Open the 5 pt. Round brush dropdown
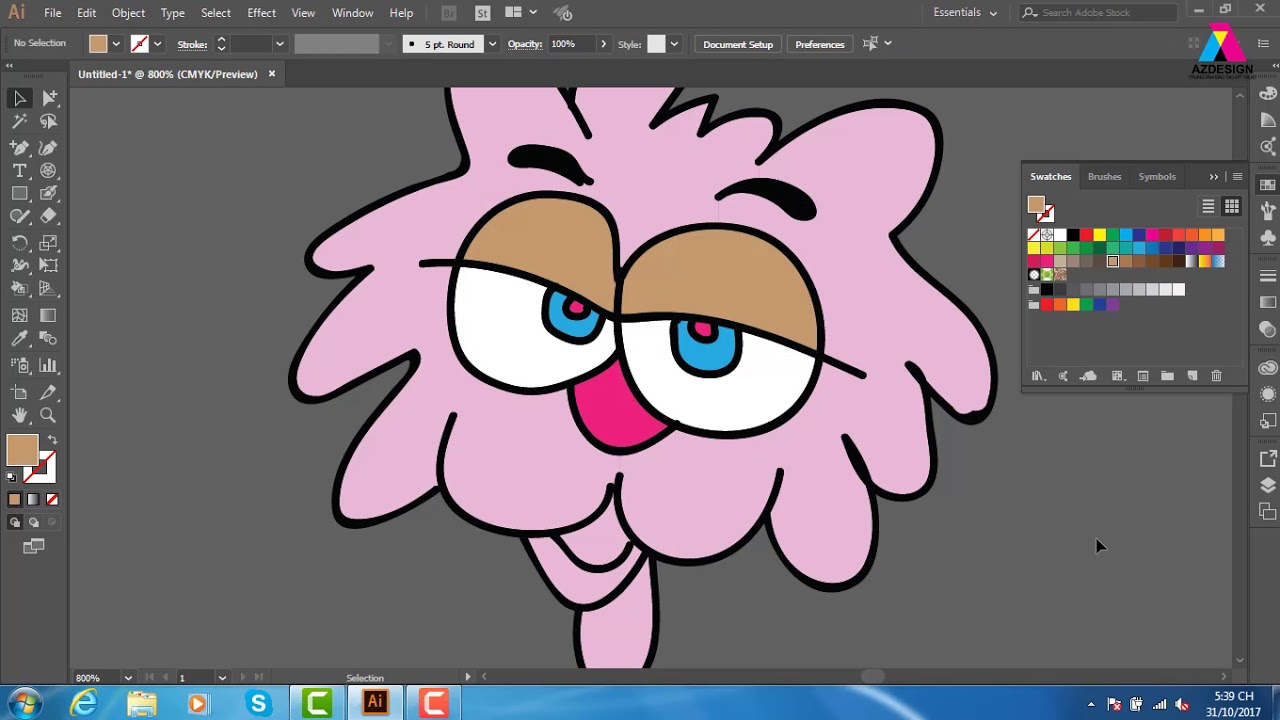This screenshot has height=720, width=1280. 492,44
